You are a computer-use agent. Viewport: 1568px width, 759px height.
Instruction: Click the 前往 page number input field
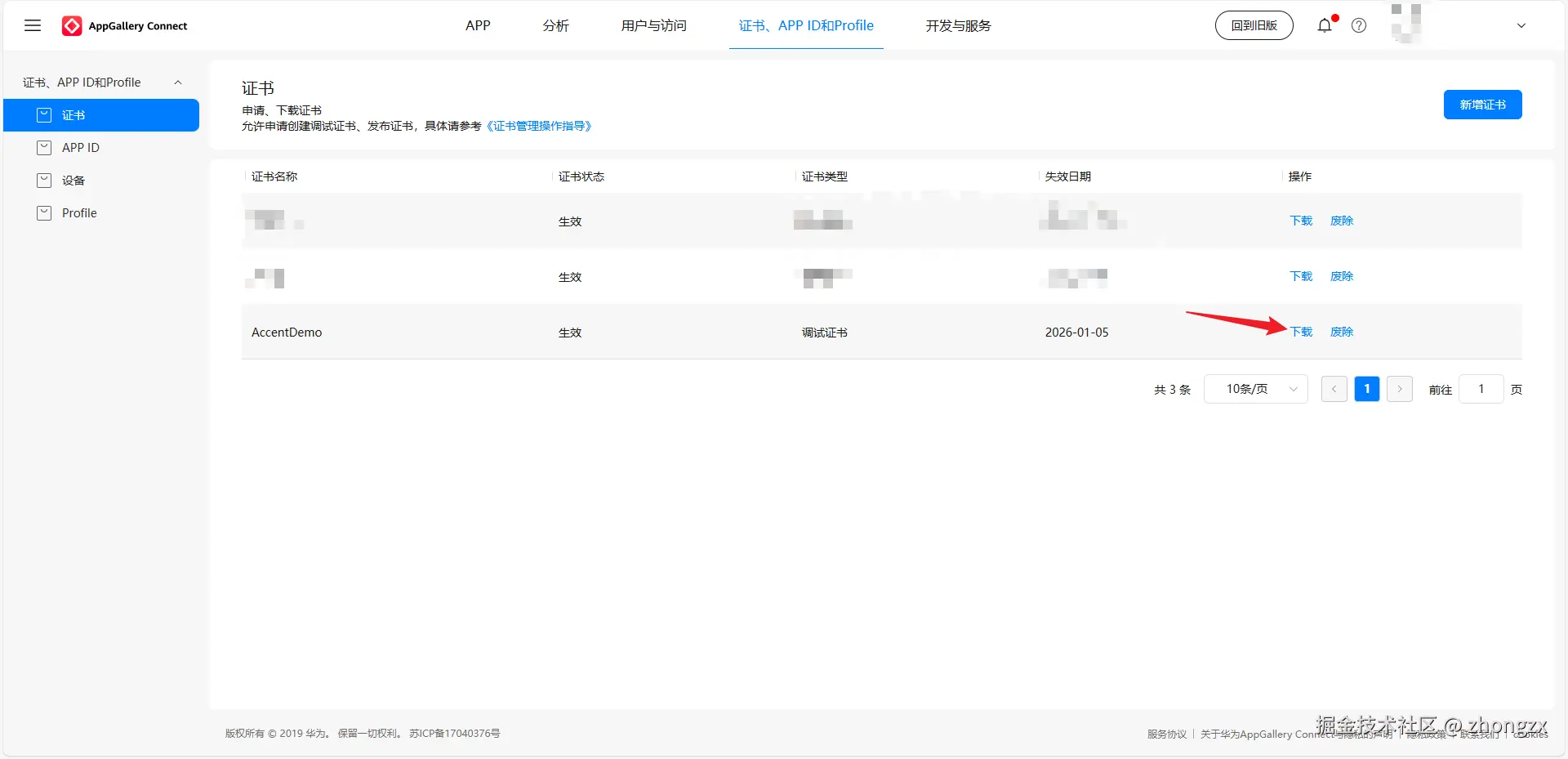coord(1481,389)
